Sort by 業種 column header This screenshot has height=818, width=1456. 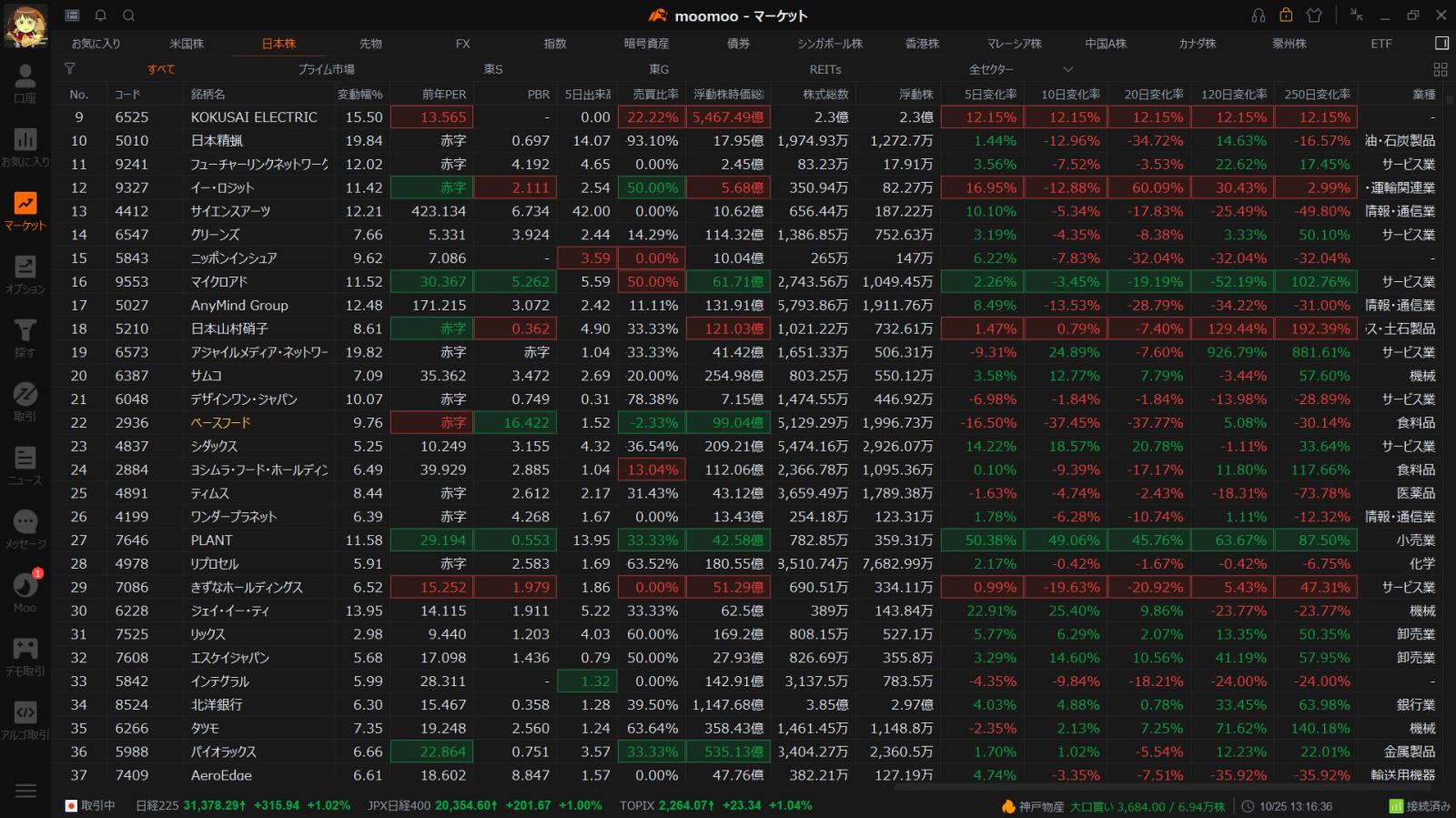pos(1424,94)
